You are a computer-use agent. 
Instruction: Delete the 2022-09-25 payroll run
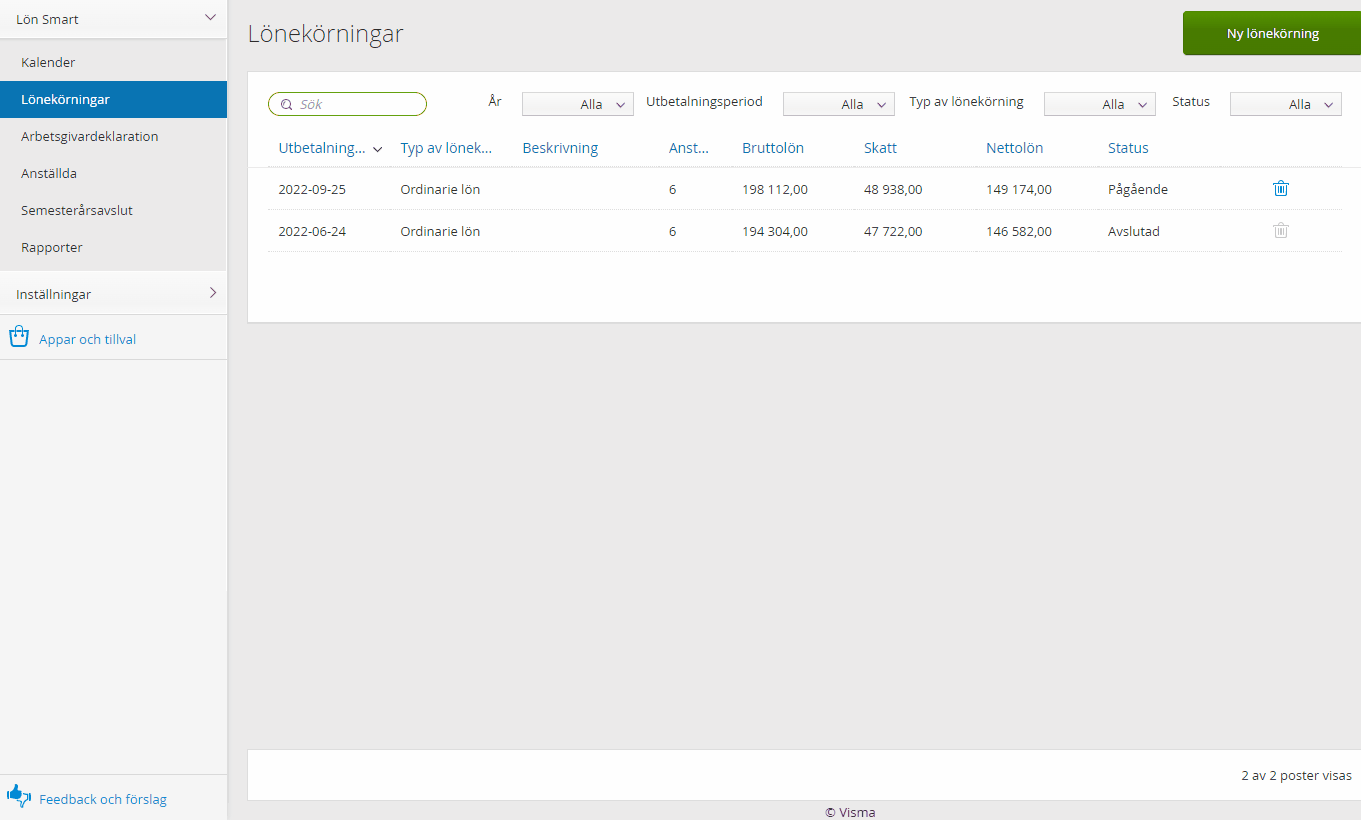point(1281,188)
